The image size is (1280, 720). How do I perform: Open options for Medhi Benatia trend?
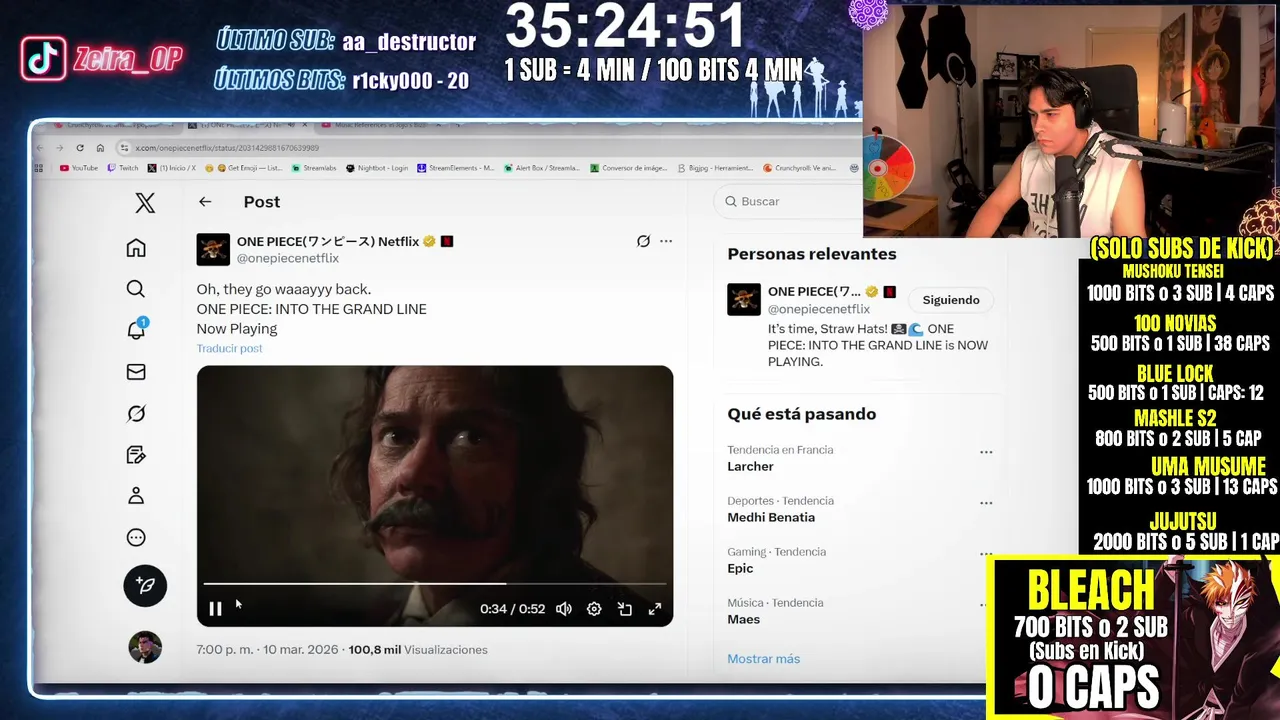[986, 503]
